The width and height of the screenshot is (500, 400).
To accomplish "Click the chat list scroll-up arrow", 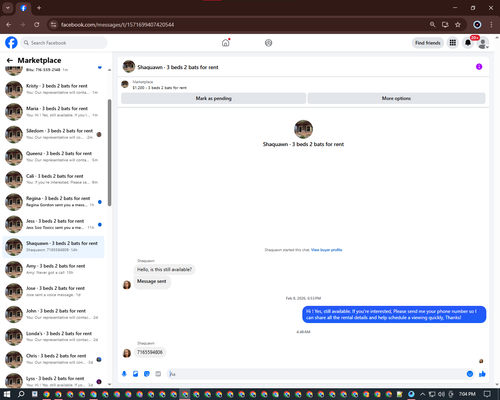I will click(x=109, y=70).
